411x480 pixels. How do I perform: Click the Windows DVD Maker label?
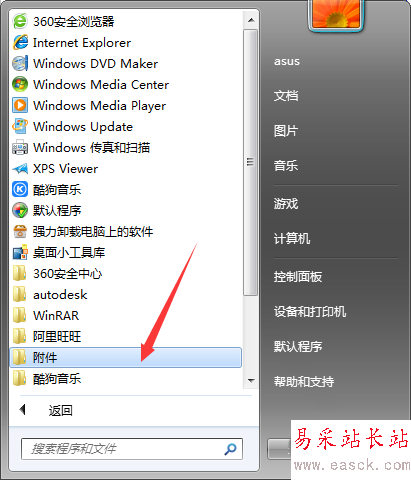(x=95, y=64)
